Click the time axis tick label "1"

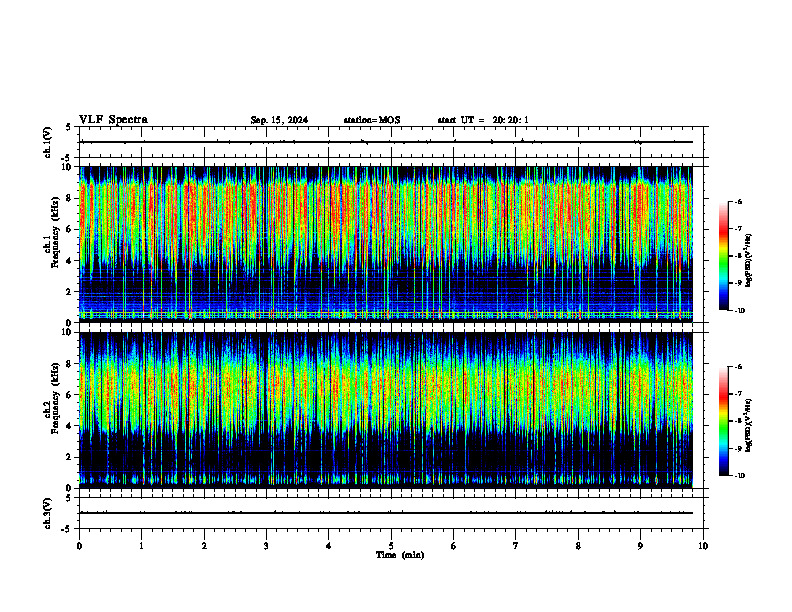pos(141,546)
